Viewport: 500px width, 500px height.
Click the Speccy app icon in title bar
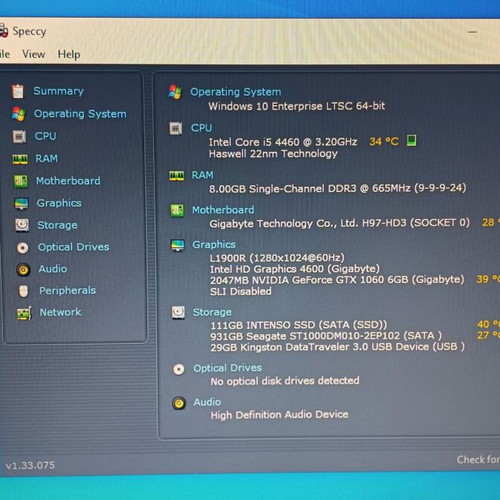(3, 31)
